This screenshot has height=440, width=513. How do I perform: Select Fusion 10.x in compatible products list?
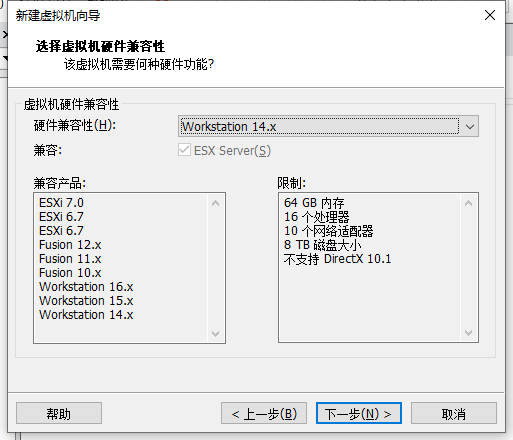(70, 273)
